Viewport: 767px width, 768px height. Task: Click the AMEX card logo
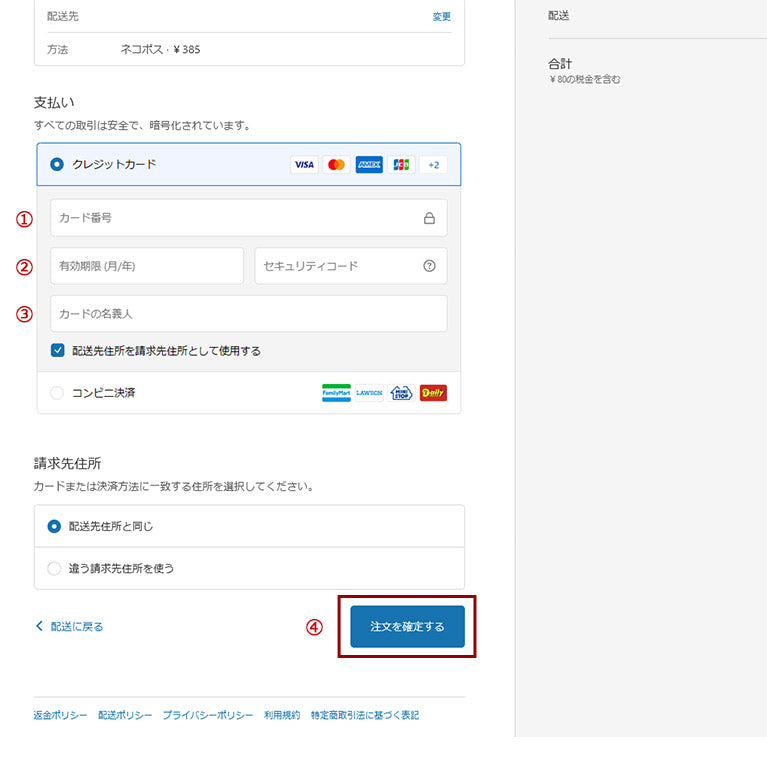coord(369,165)
